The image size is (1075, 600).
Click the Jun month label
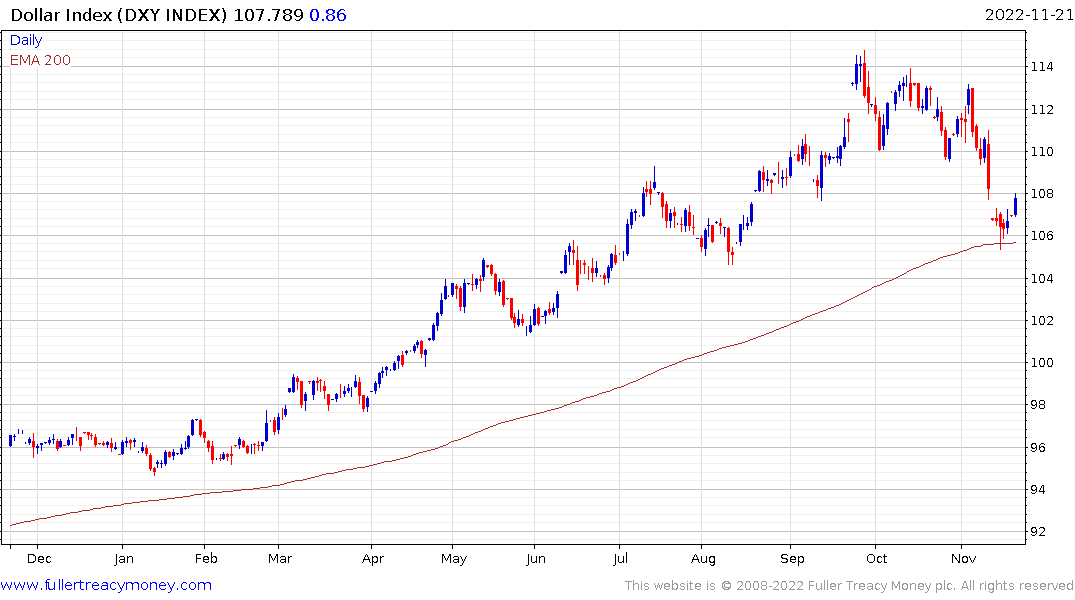[x=536, y=559]
